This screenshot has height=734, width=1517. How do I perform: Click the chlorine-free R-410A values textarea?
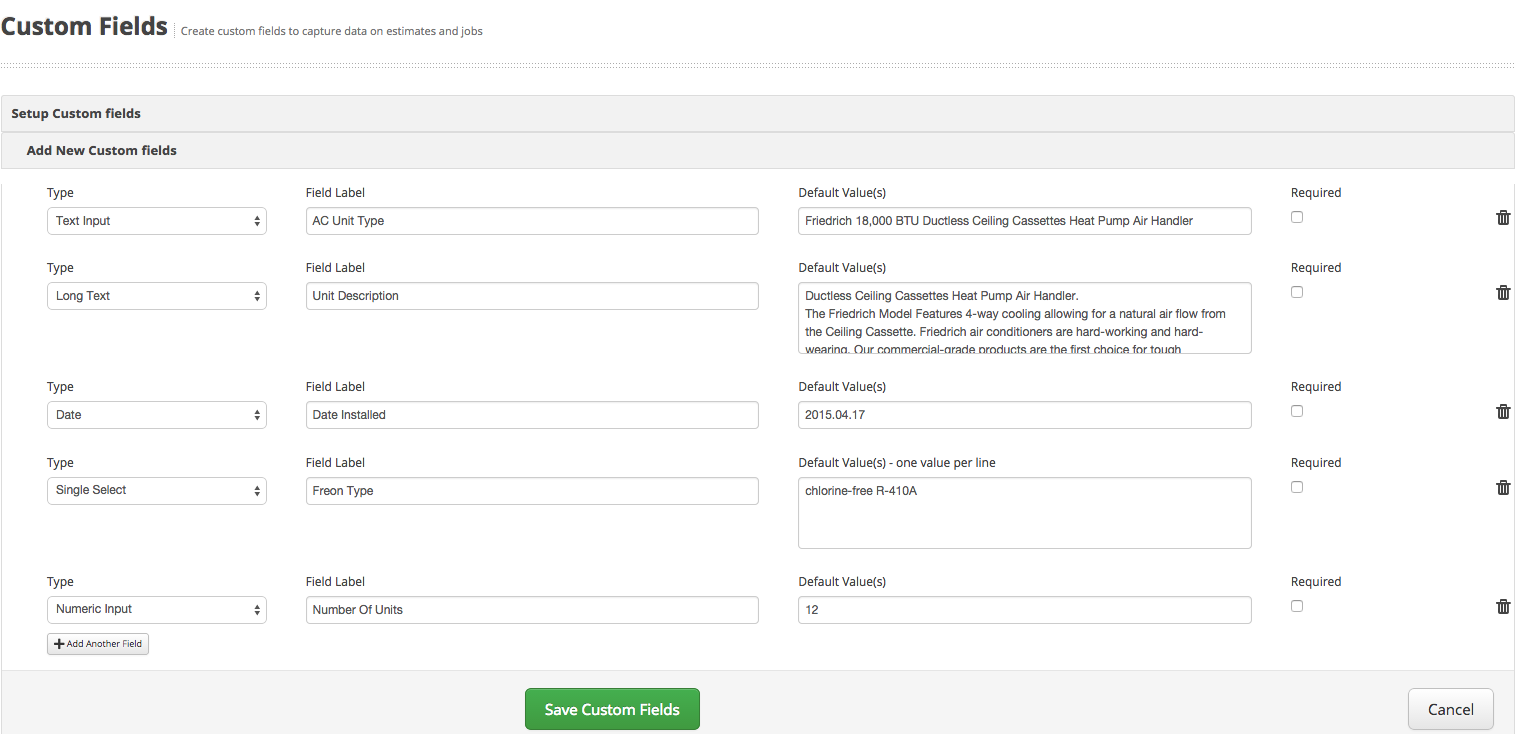tap(1025, 513)
